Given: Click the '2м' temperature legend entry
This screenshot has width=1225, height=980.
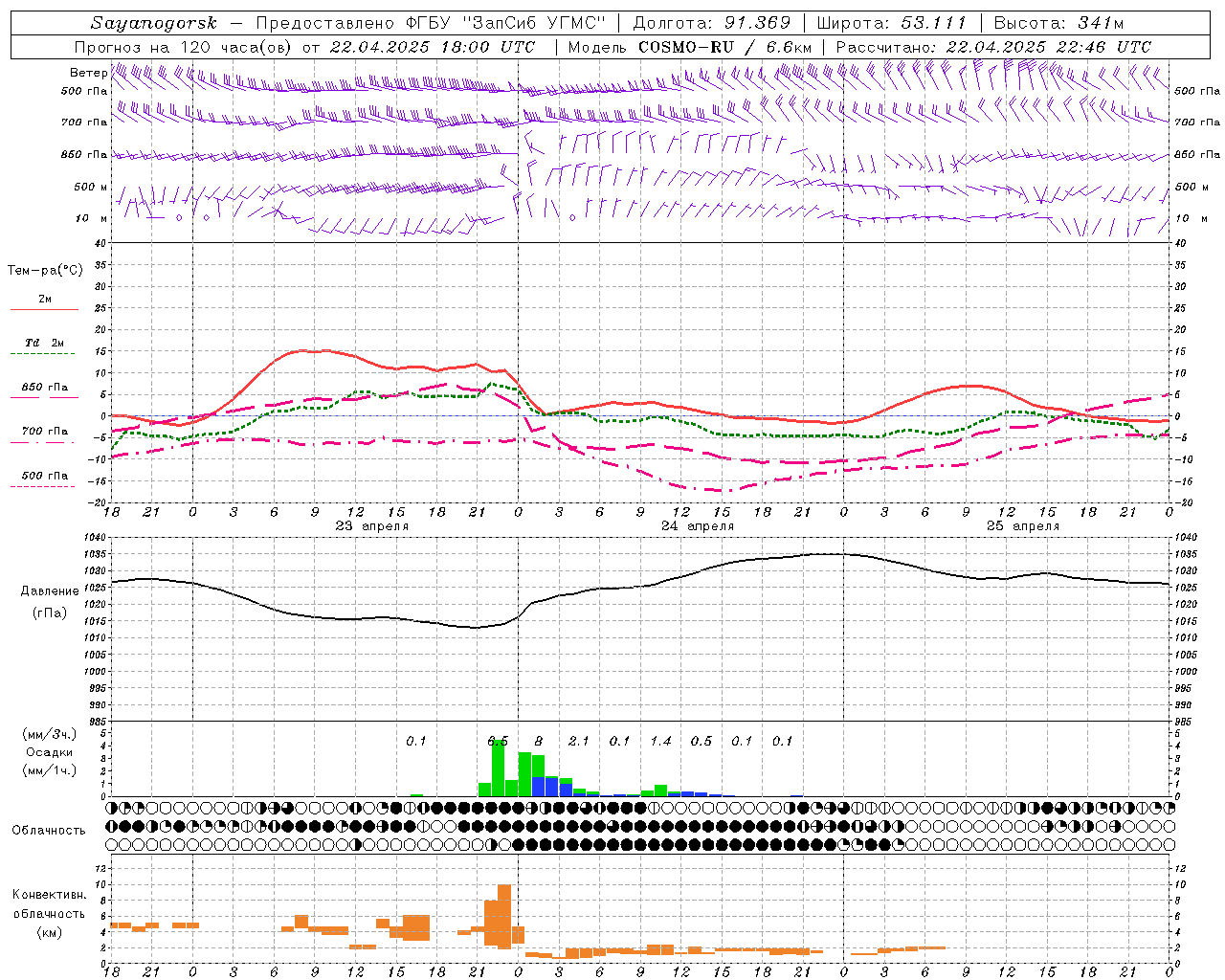Looking at the screenshot, I should click(45, 299).
